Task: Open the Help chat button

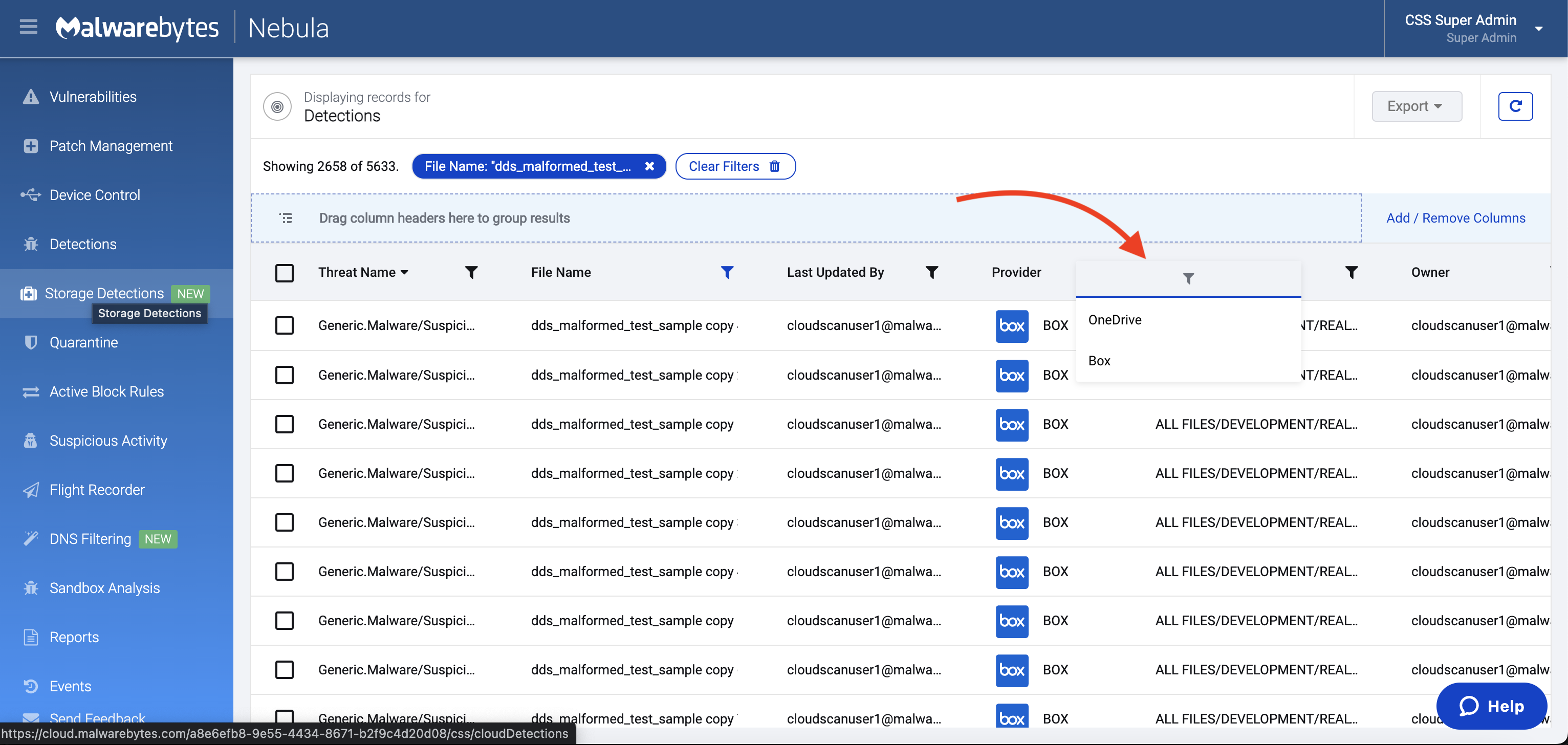Action: 1491,706
